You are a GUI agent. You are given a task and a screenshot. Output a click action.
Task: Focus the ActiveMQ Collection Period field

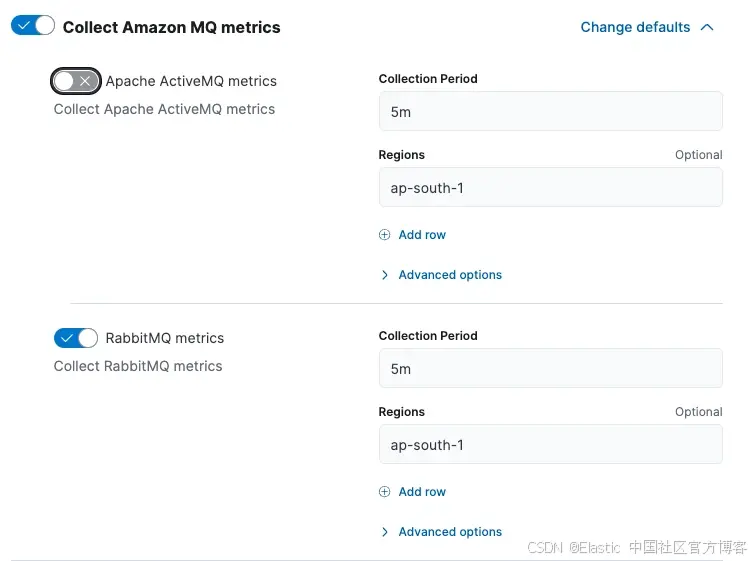click(550, 112)
